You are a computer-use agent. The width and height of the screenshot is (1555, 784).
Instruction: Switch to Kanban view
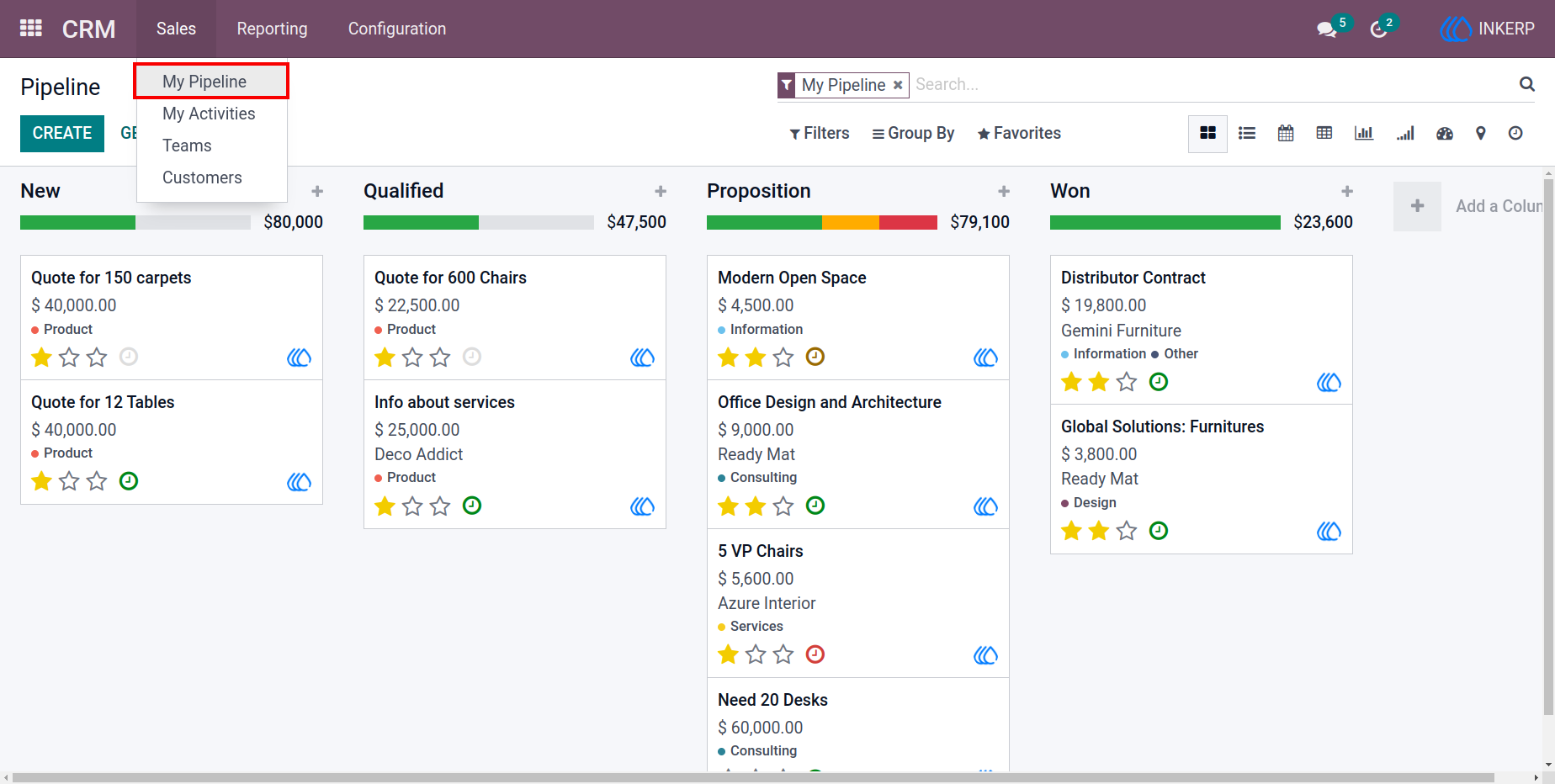coord(1207,133)
